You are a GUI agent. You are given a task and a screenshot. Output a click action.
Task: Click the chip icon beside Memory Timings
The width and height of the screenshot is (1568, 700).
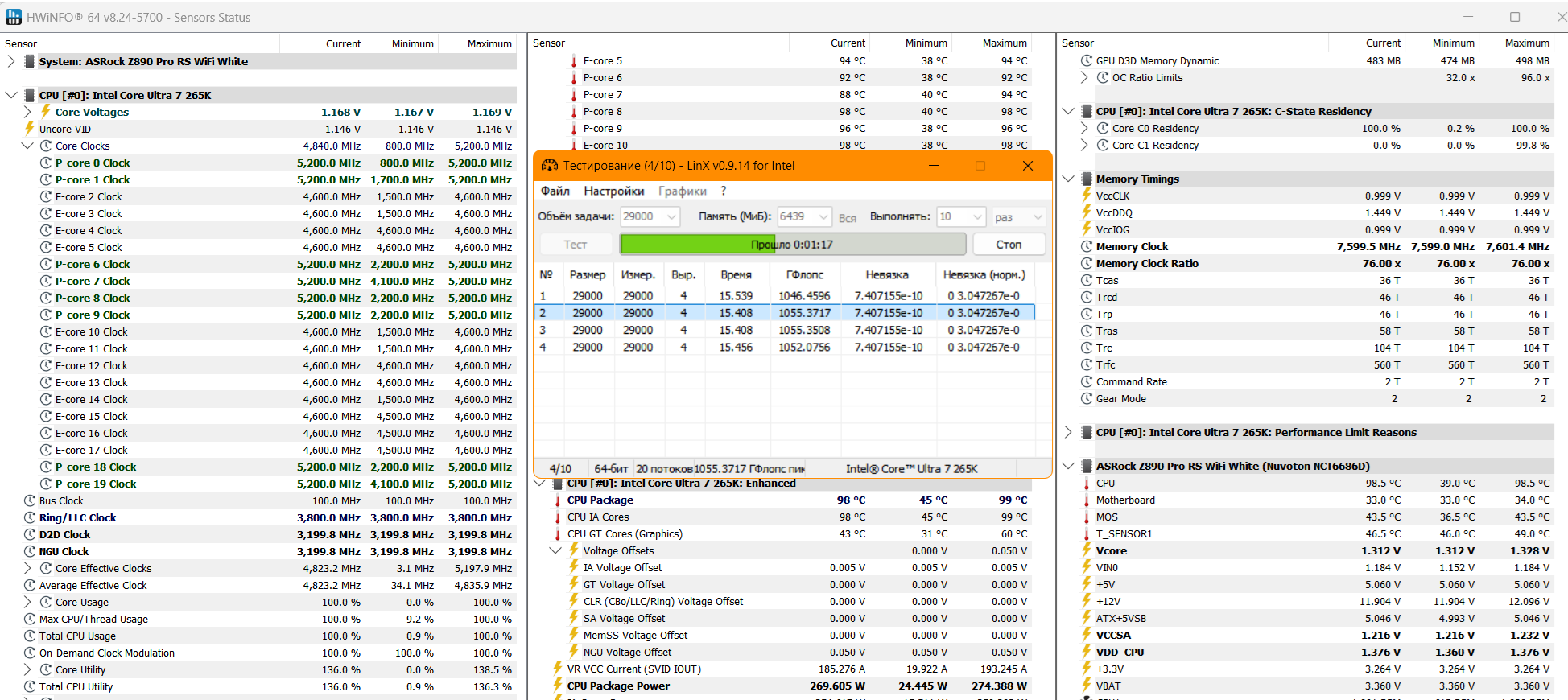(x=1087, y=179)
